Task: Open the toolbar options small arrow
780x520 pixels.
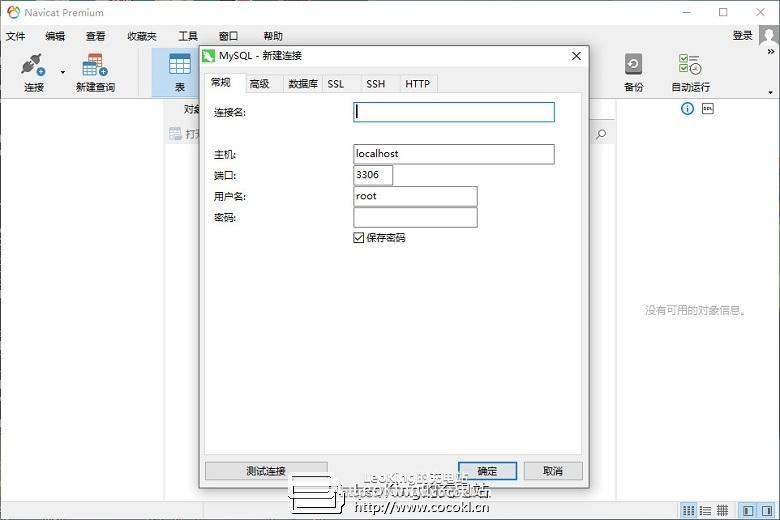Action: [771, 92]
